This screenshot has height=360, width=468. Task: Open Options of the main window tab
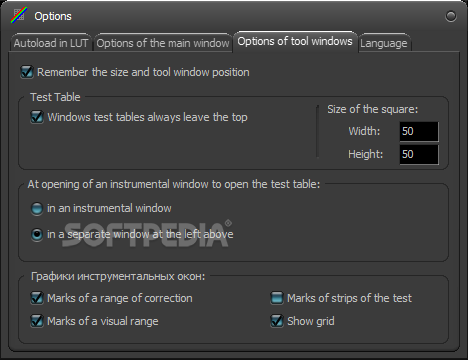[163, 43]
